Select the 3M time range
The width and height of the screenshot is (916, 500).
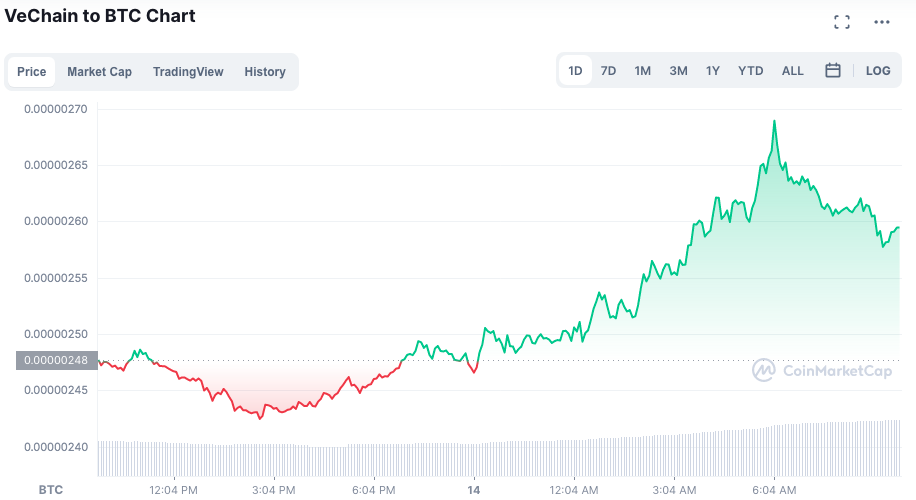point(678,71)
